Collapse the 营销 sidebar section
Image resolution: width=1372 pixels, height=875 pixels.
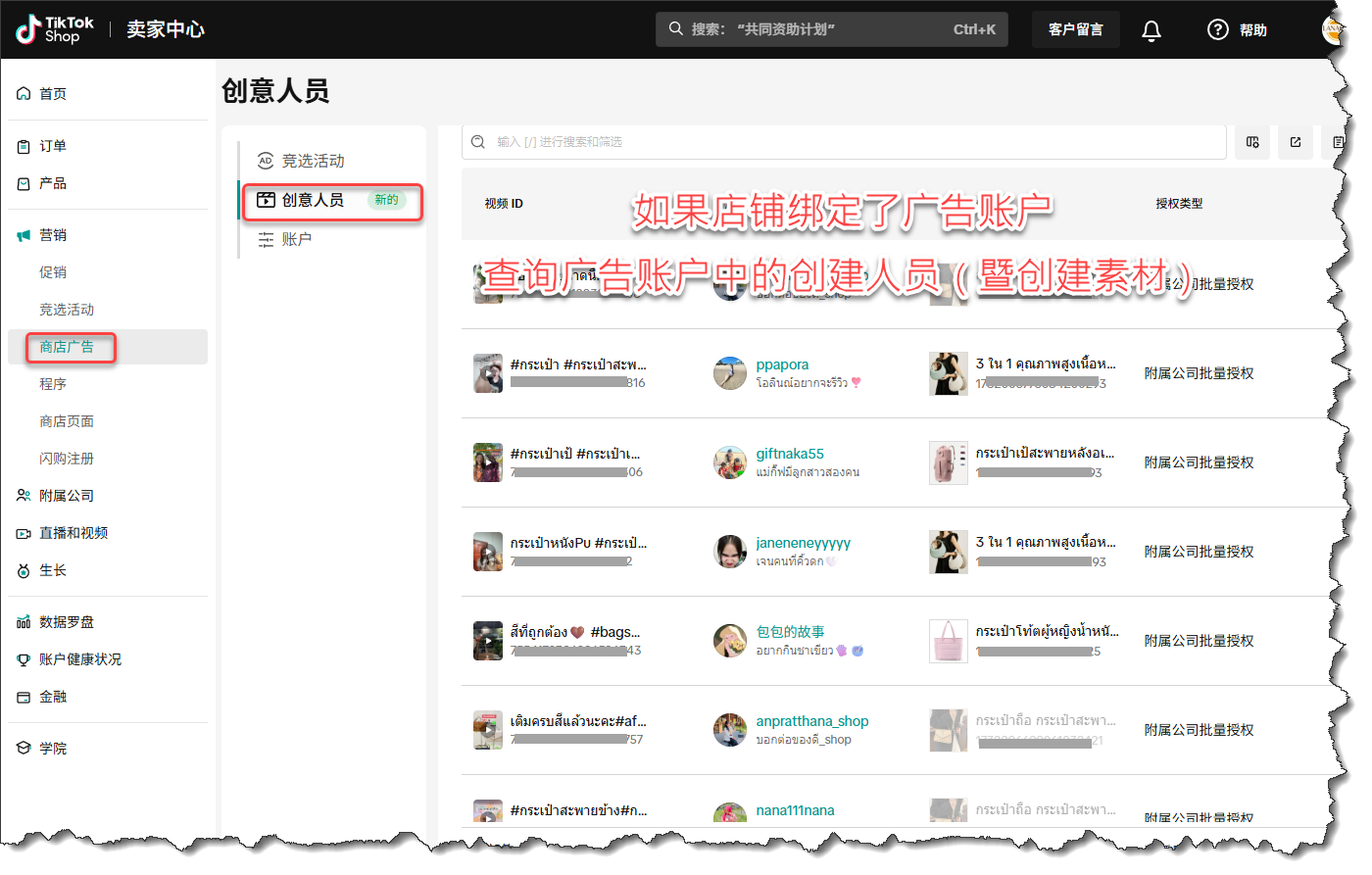53,235
